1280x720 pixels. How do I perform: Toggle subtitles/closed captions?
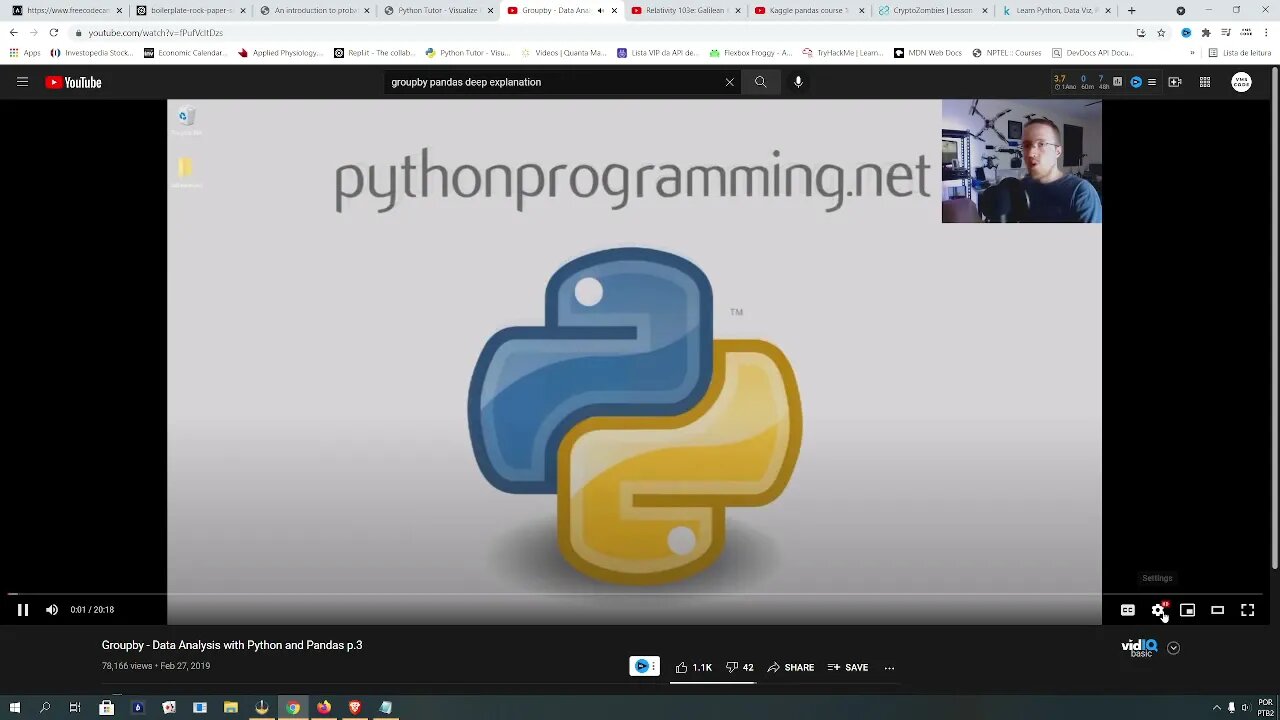[1128, 610]
